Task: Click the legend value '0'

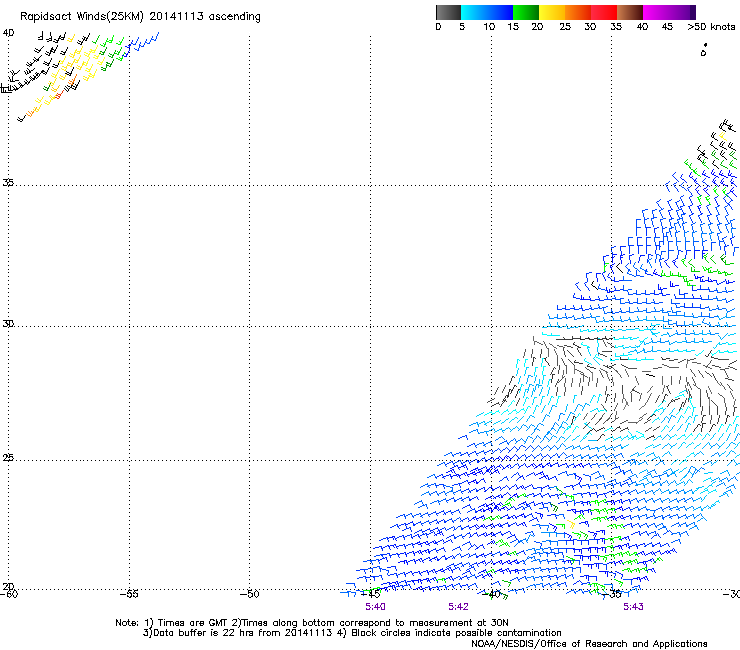Action: click(438, 27)
